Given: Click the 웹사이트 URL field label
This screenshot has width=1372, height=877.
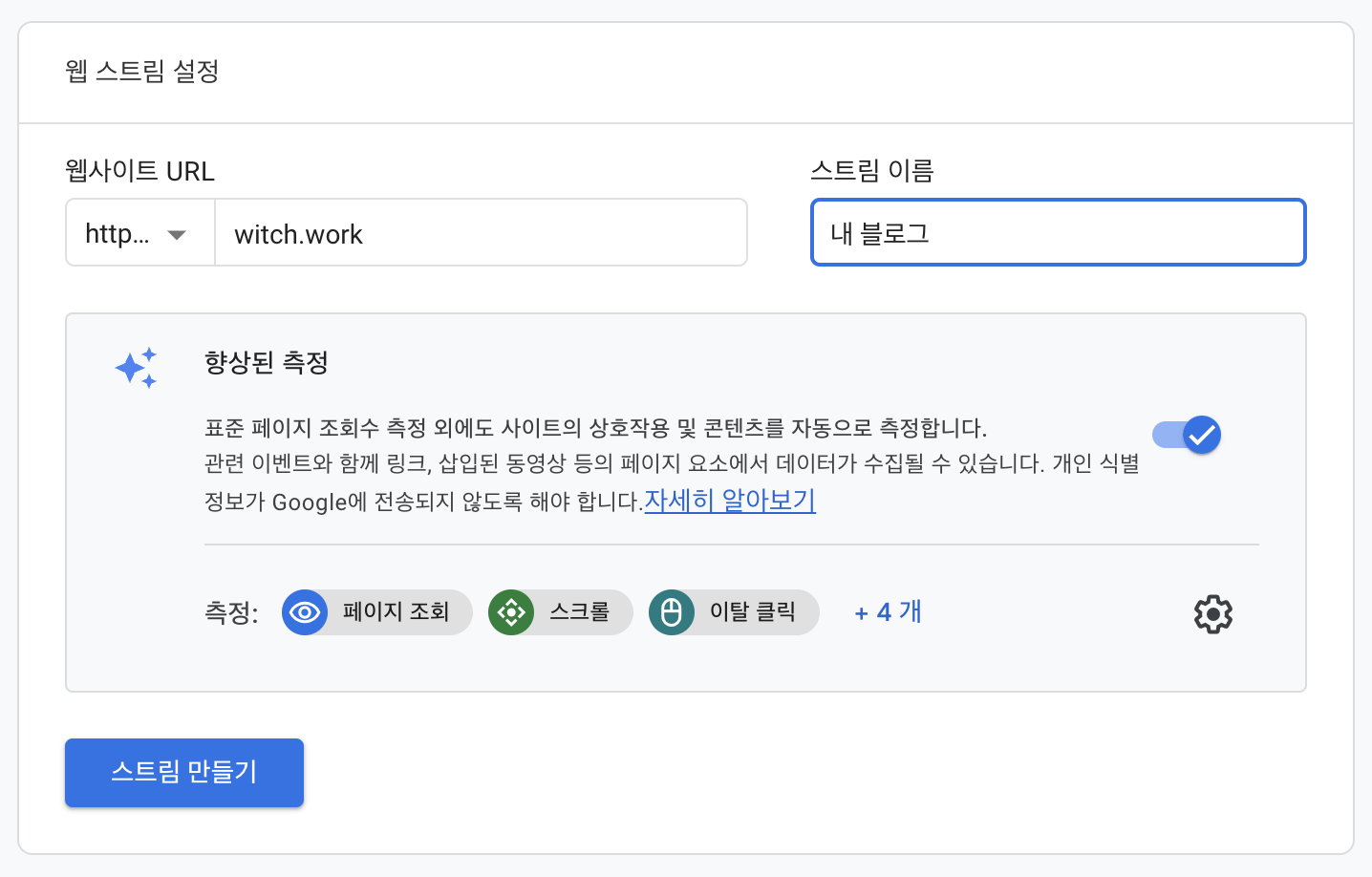Looking at the screenshot, I should 139,171.
